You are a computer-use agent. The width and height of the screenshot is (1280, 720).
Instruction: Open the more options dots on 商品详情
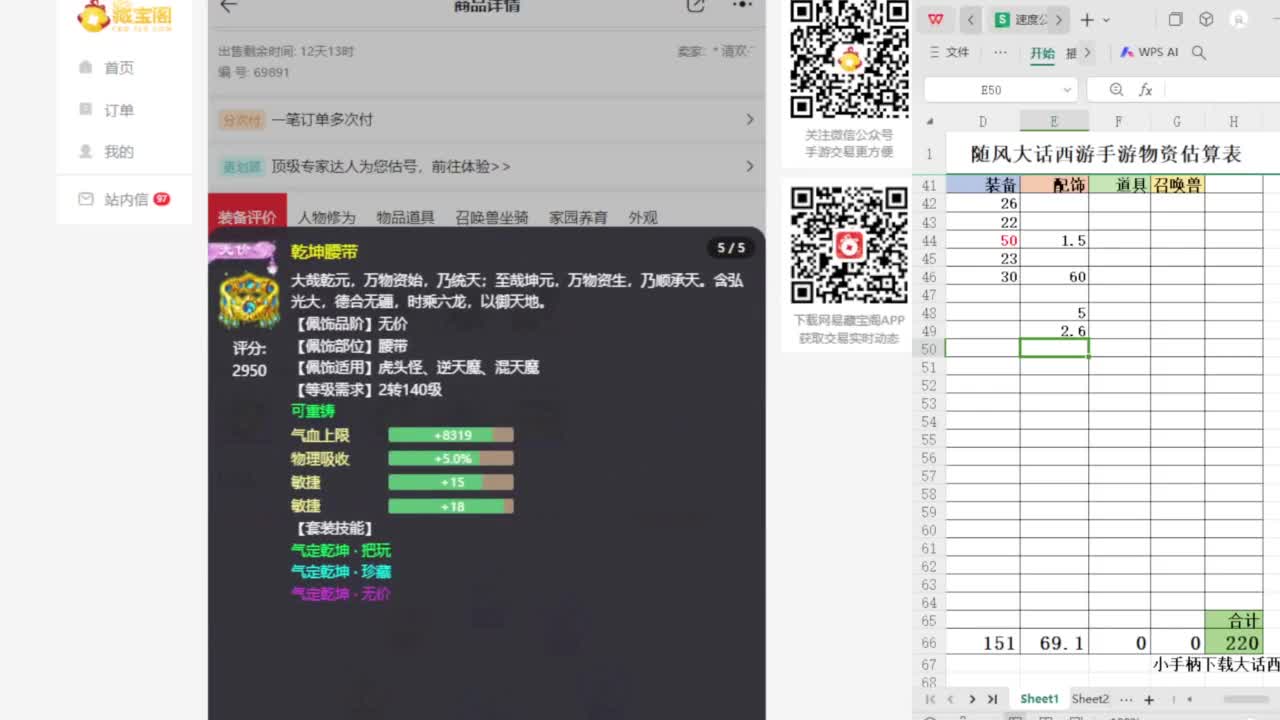pos(742,7)
